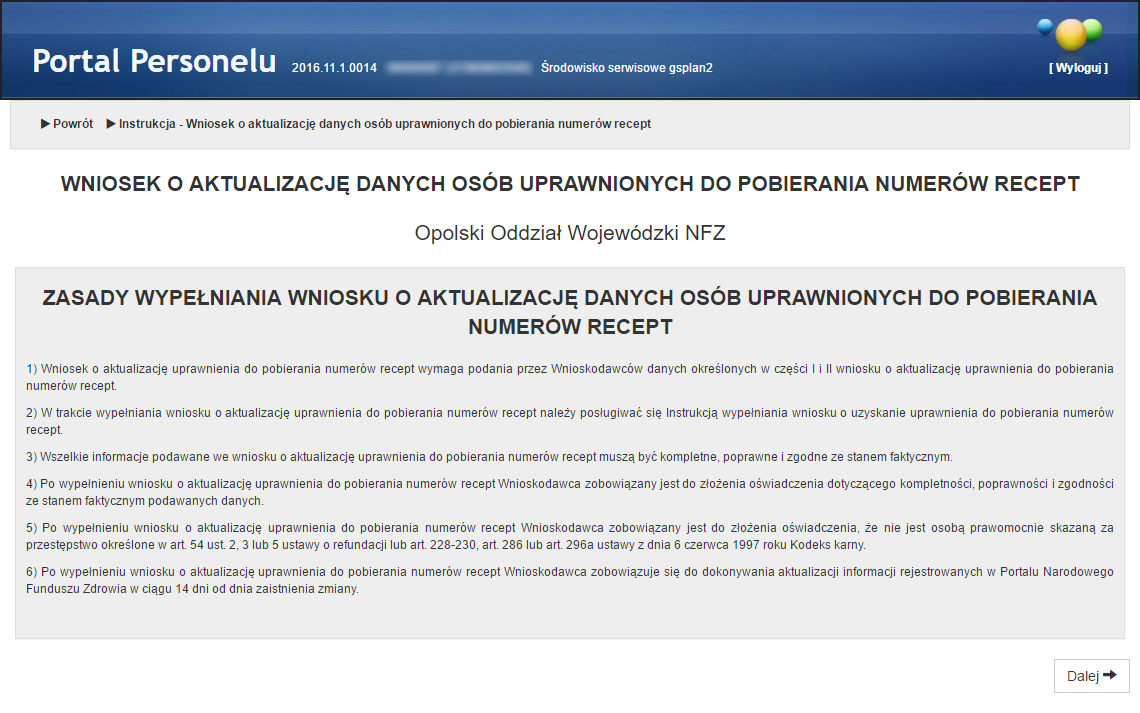Screen dimensions: 1140x713
Task: Click the triangle icon before Powrót
Action: click(x=45, y=124)
